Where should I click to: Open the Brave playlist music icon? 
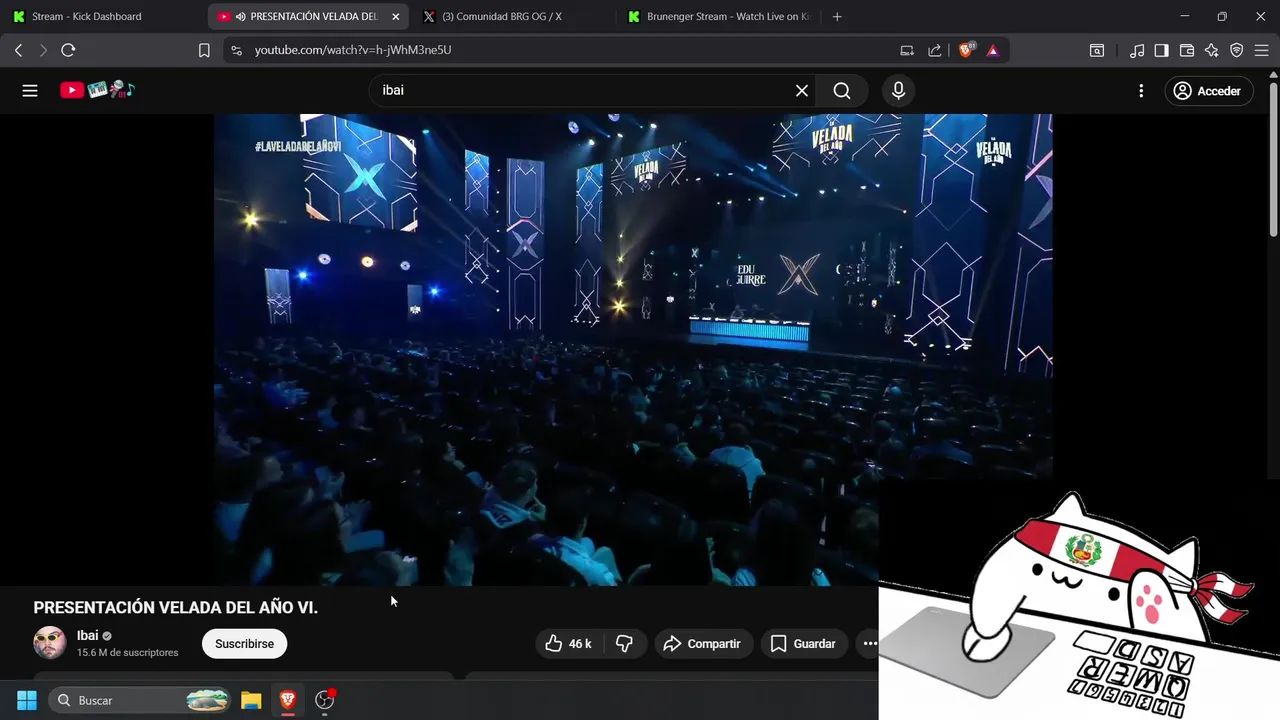pyautogui.click(x=1137, y=50)
